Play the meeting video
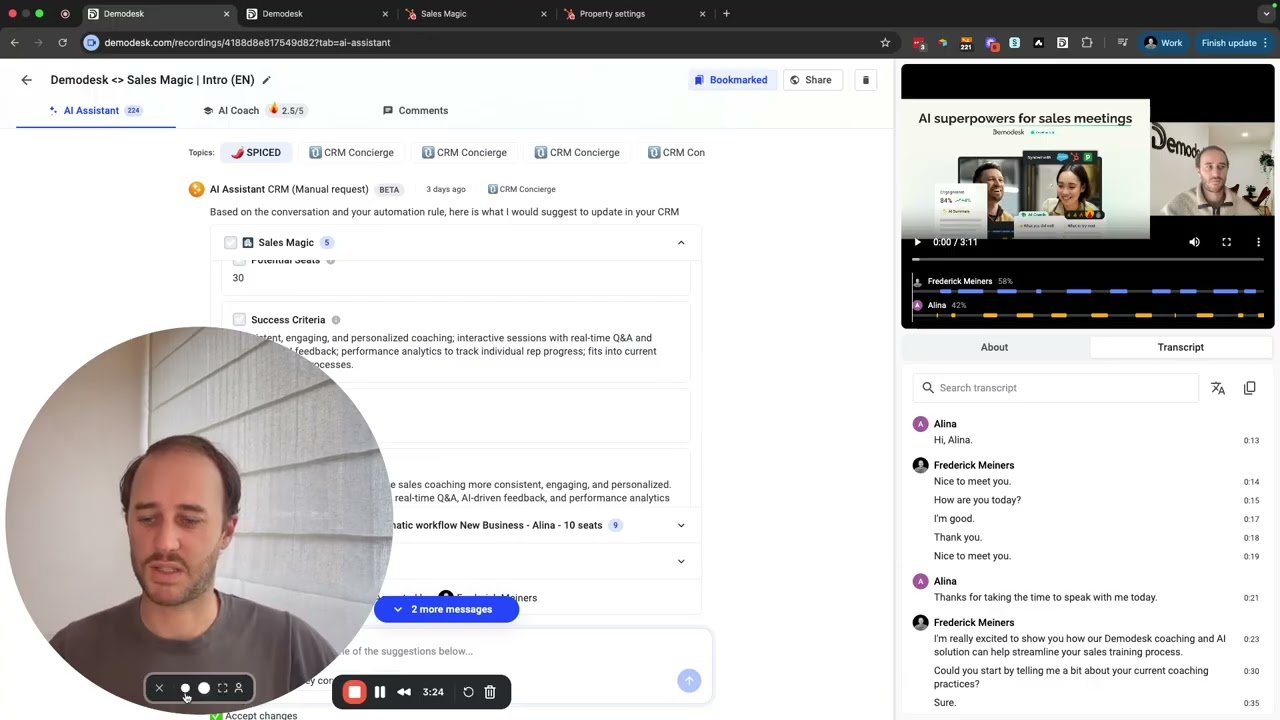Screen dimensions: 1280x720 [x=917, y=242]
